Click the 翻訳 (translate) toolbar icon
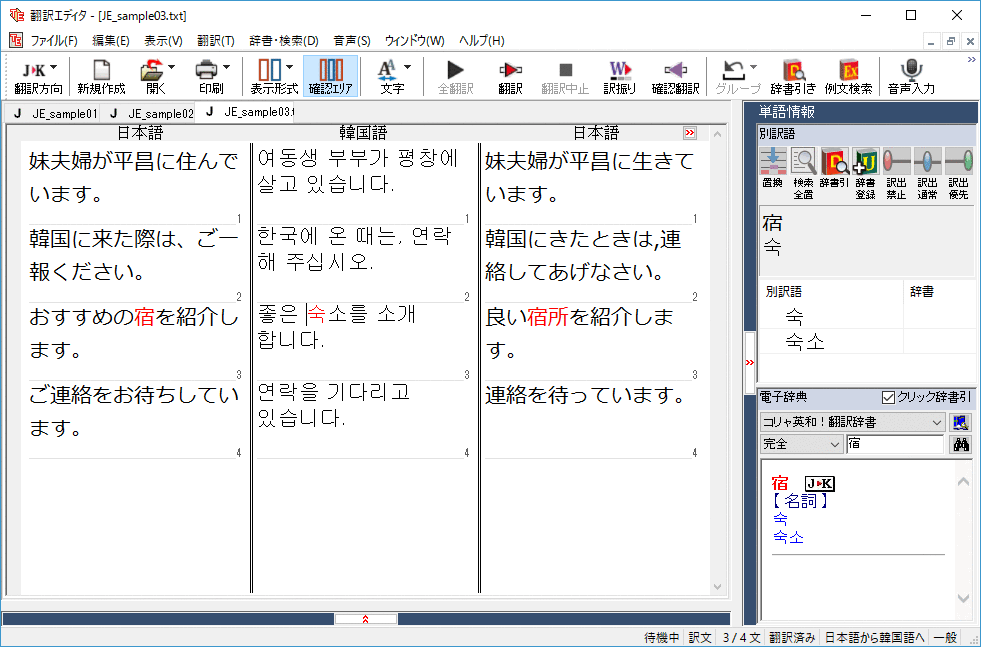This screenshot has width=981, height=647. click(510, 76)
